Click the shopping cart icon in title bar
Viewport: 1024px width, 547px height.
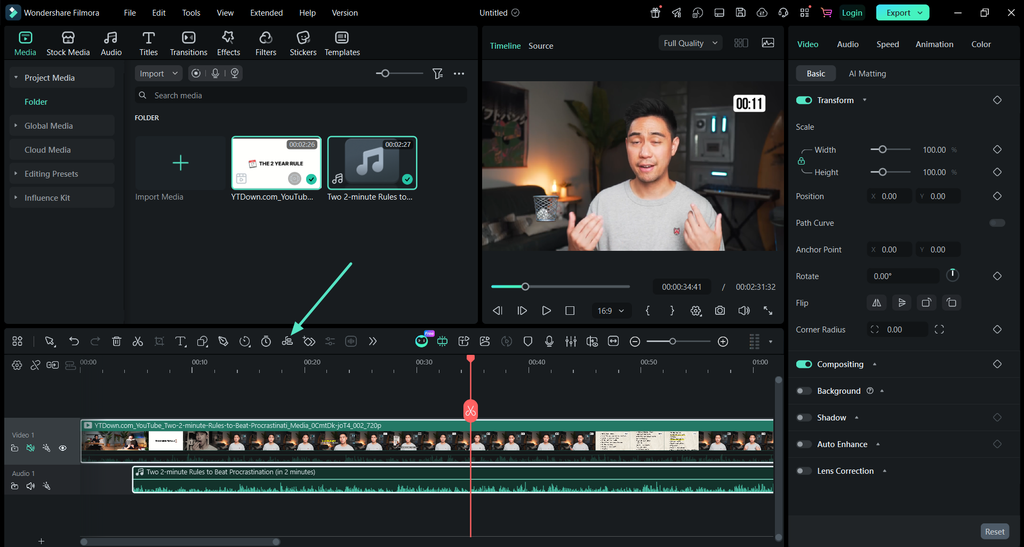click(826, 12)
